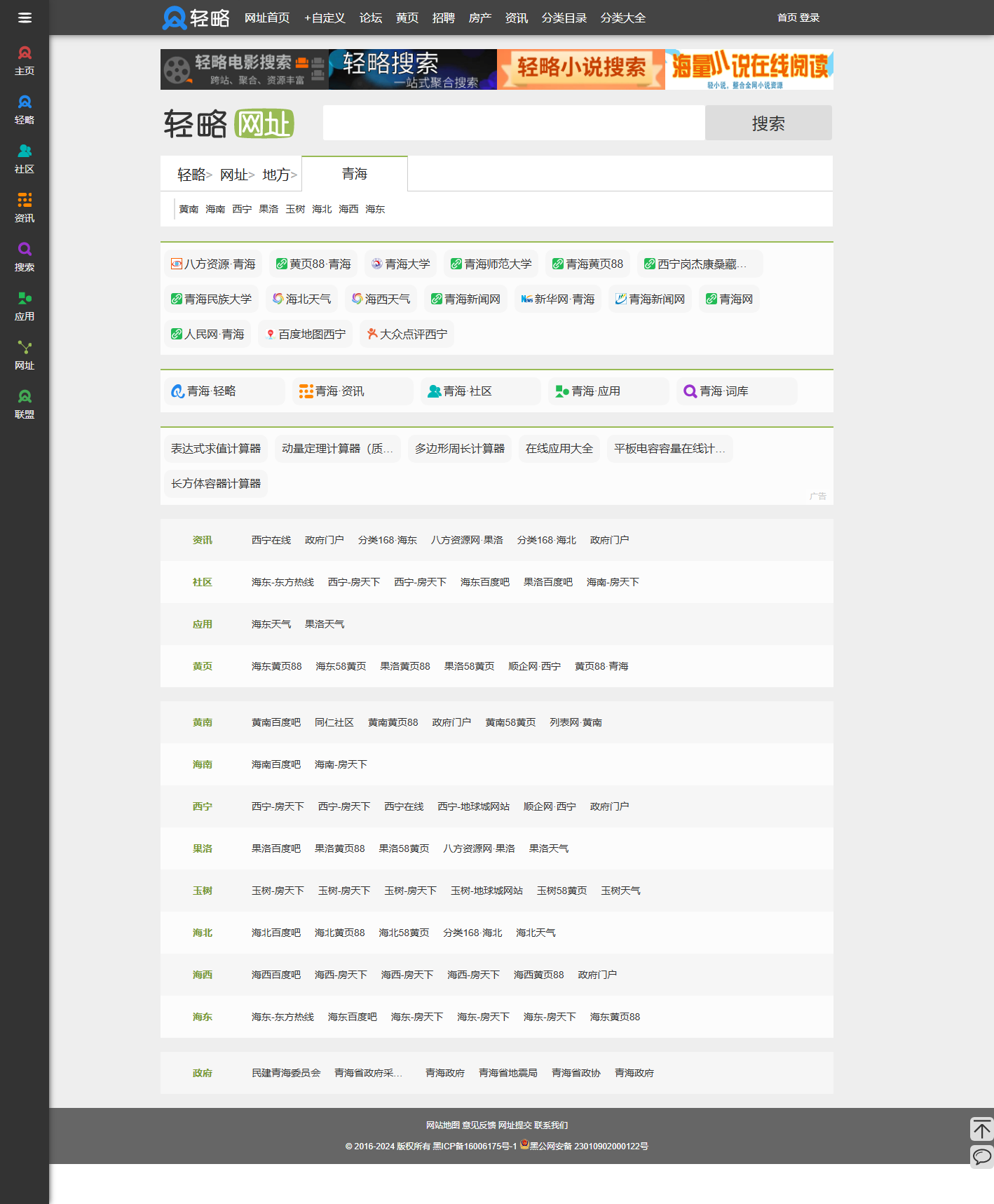Select 招聘 in the top navigation

tap(444, 18)
